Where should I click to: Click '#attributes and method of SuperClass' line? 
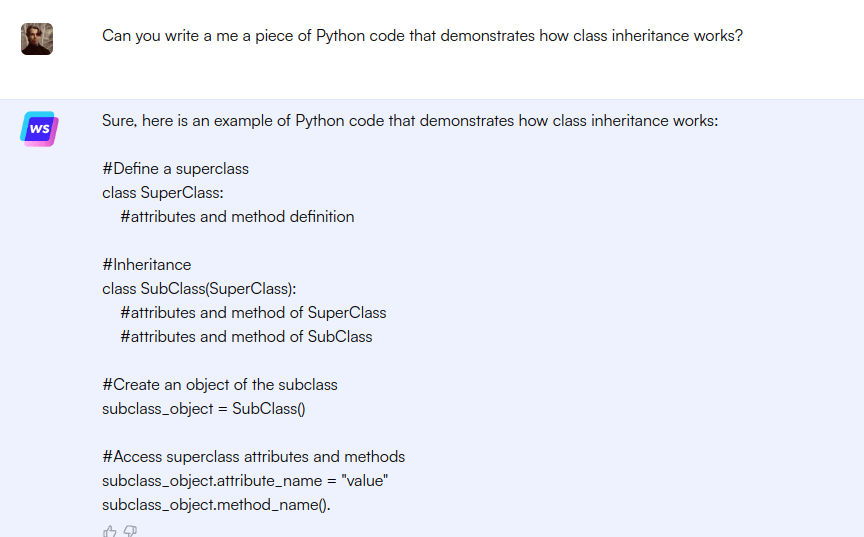[x=253, y=313]
